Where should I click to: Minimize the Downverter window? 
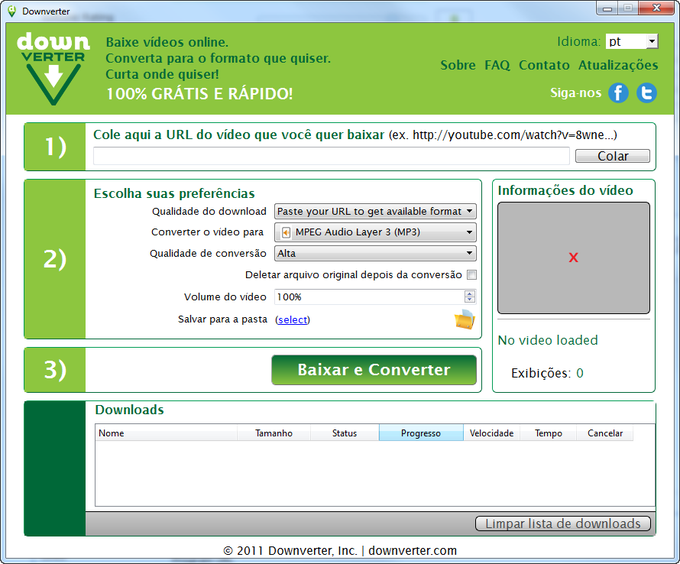607,8
